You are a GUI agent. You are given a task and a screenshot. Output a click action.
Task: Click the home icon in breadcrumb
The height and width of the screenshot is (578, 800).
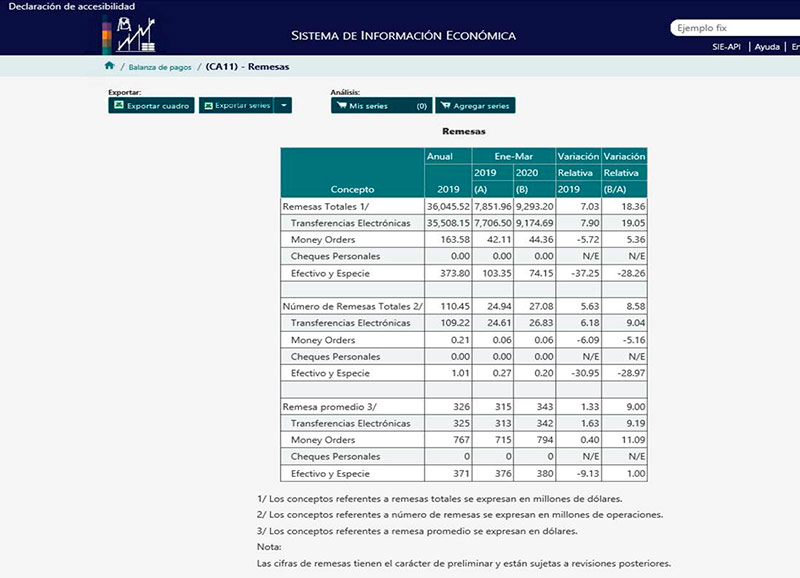point(109,66)
